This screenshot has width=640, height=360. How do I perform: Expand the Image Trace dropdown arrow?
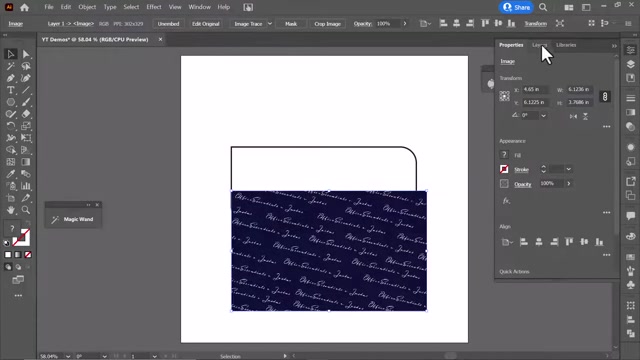click(x=269, y=24)
